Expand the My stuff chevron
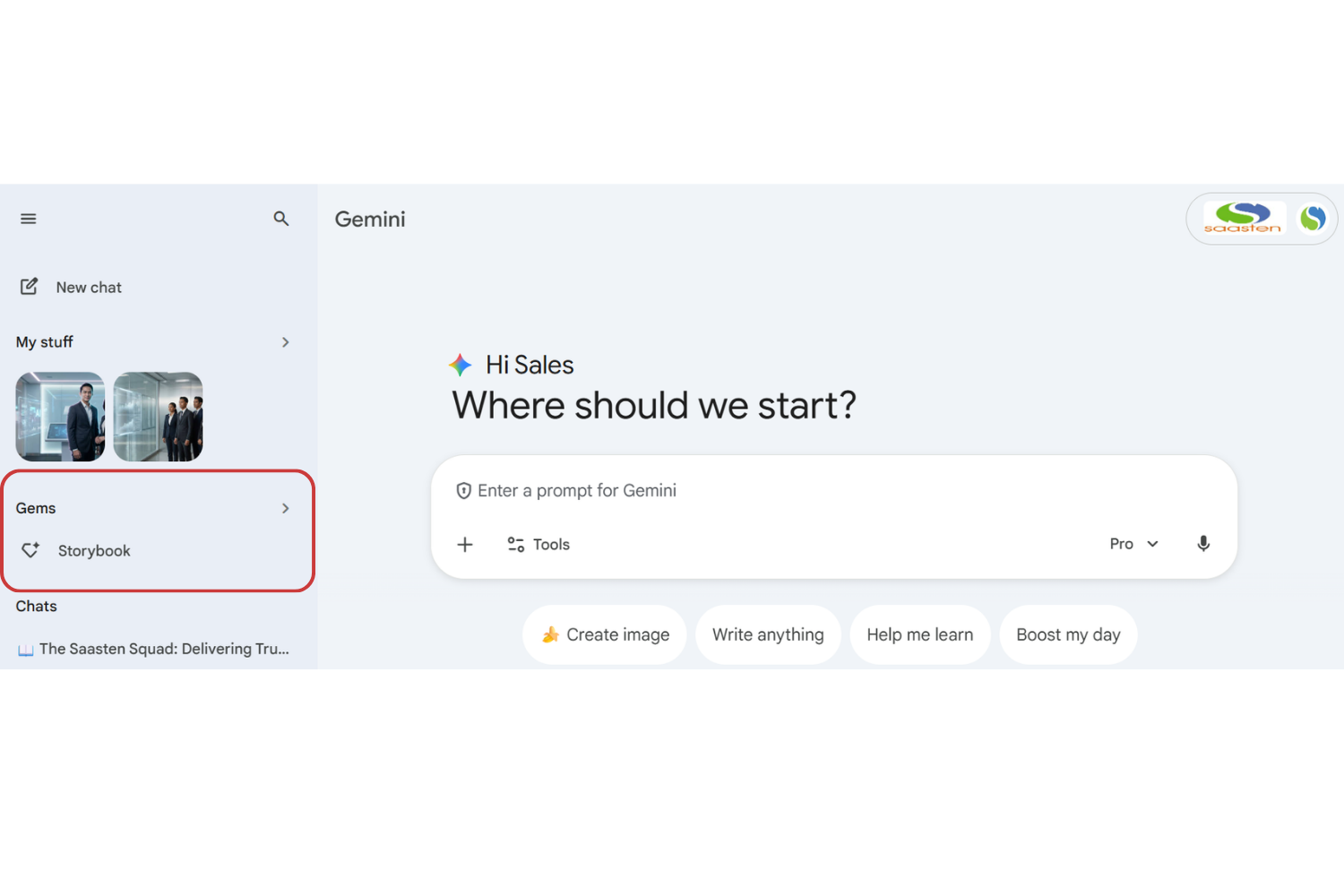Viewport: 1344px width, 896px height. [286, 342]
